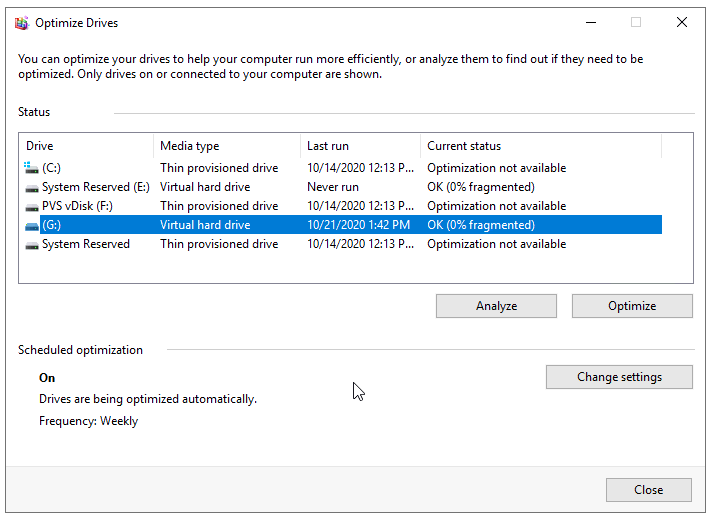
Task: Sort by the Current status column header
Action: coord(541,146)
